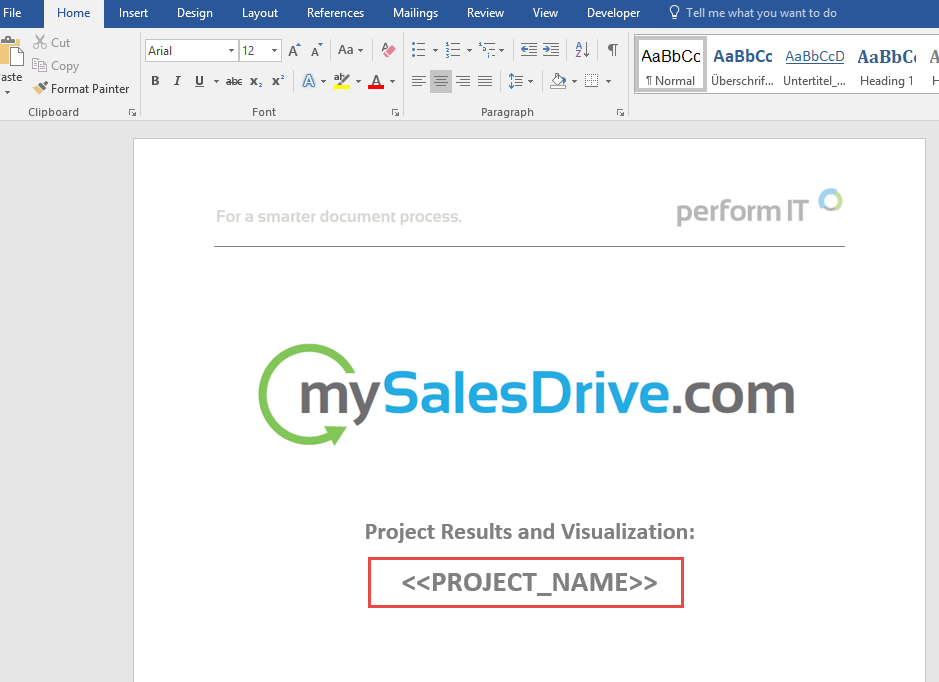
Task: Expand font color options arrow
Action: coord(393,81)
